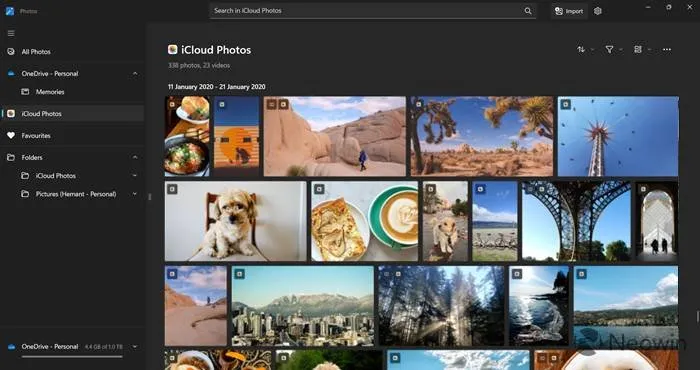
Task: Tick the checkbox on coffee and pizza photo
Action: coord(319,189)
